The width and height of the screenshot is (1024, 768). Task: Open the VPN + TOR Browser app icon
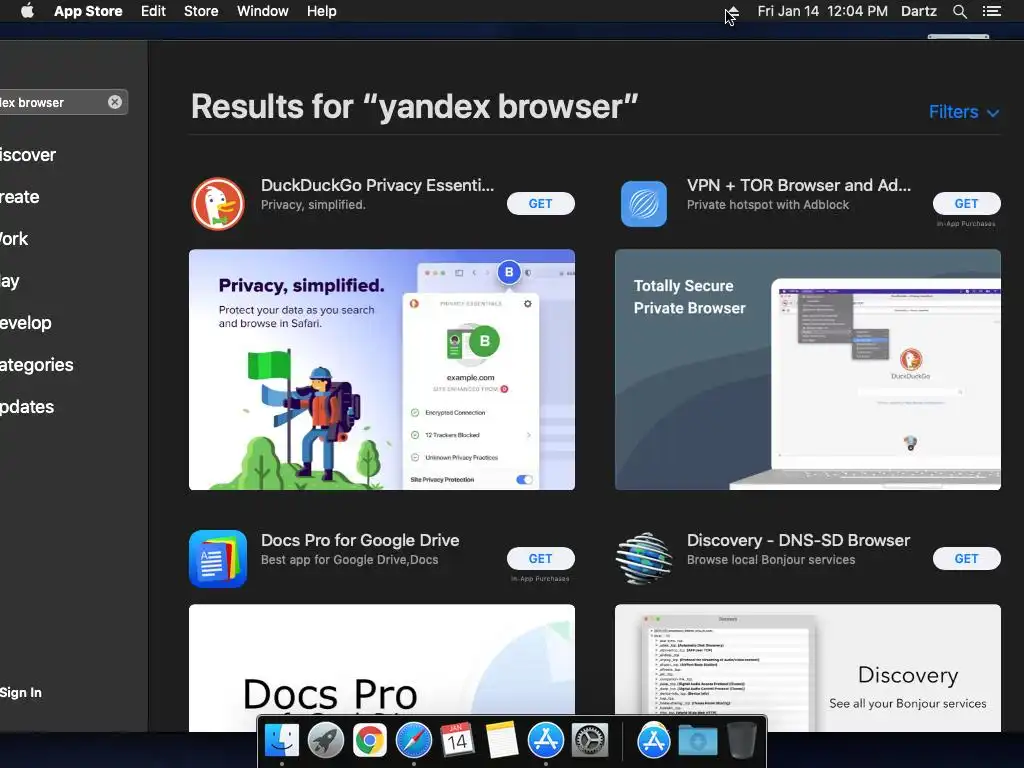point(643,204)
